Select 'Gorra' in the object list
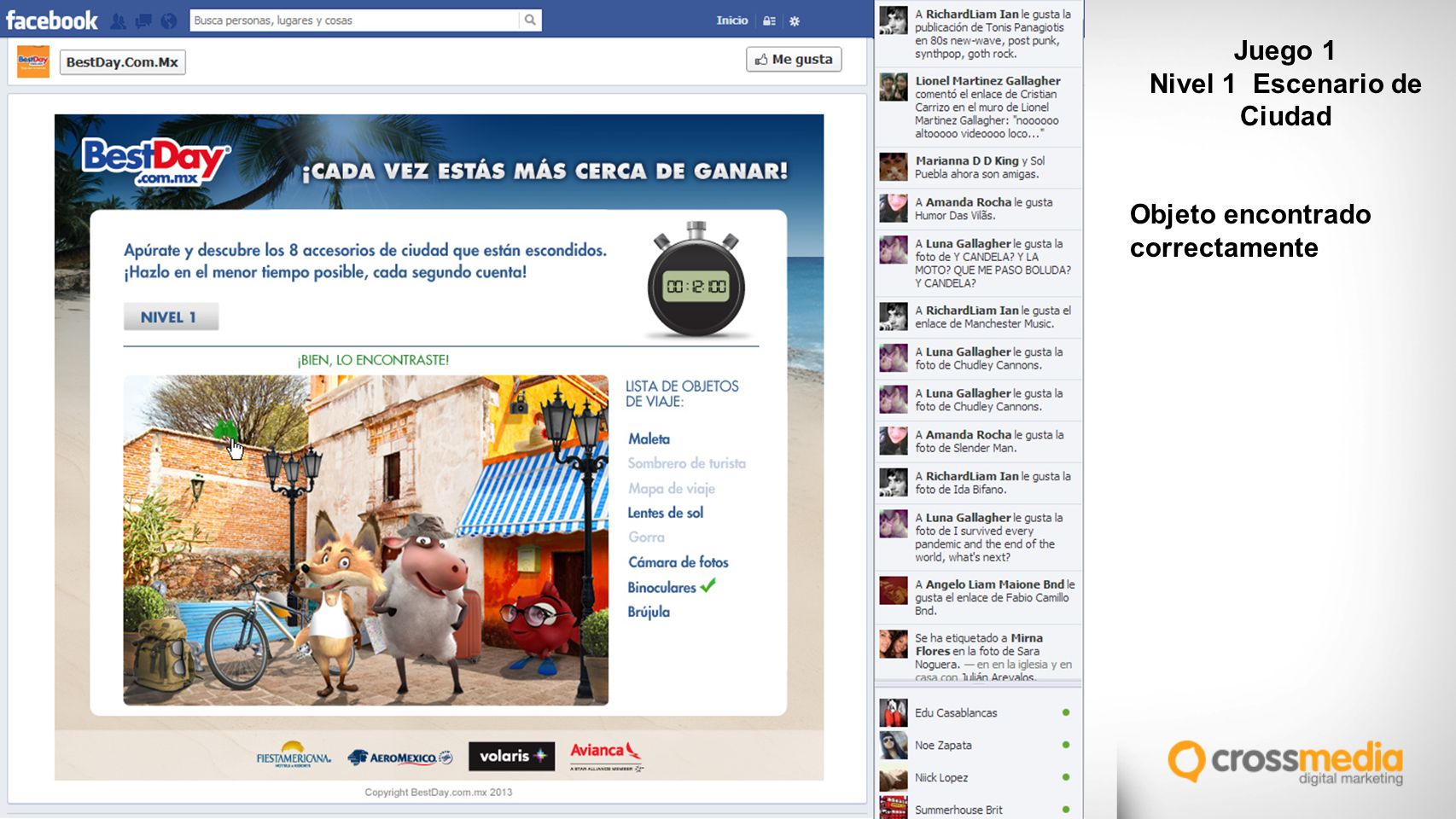Viewport: 1456px width, 819px height. click(646, 537)
